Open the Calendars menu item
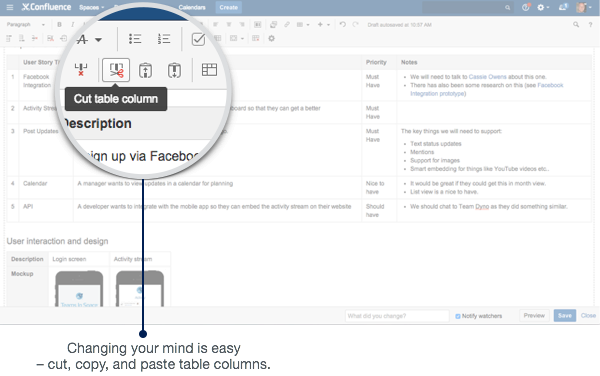This screenshot has height=376, width=600. [x=192, y=7]
